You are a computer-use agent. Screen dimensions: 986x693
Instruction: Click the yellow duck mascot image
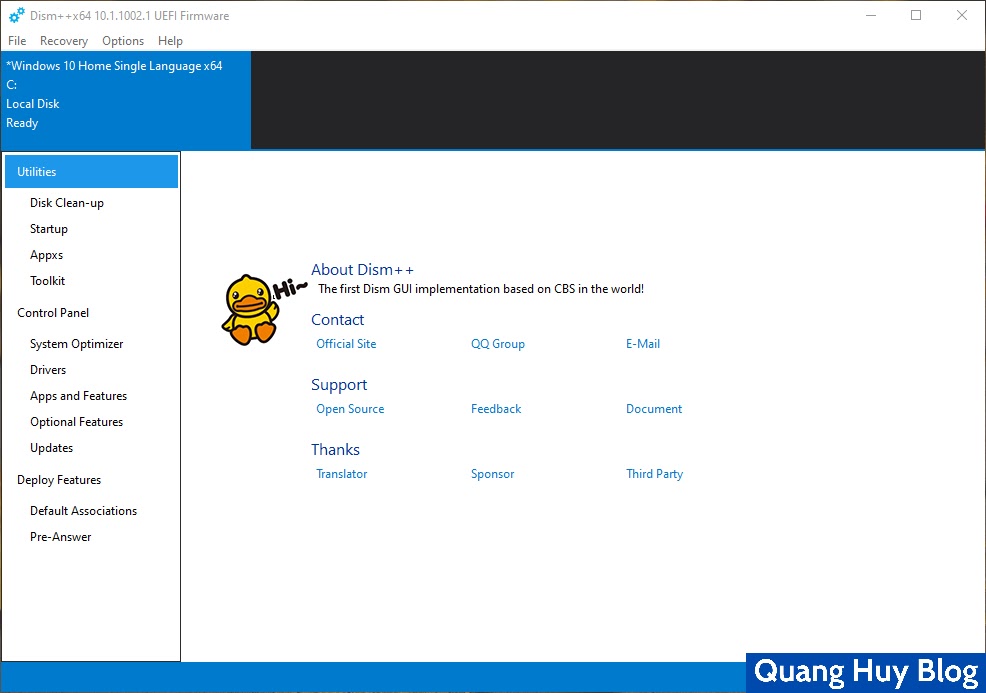(x=250, y=310)
